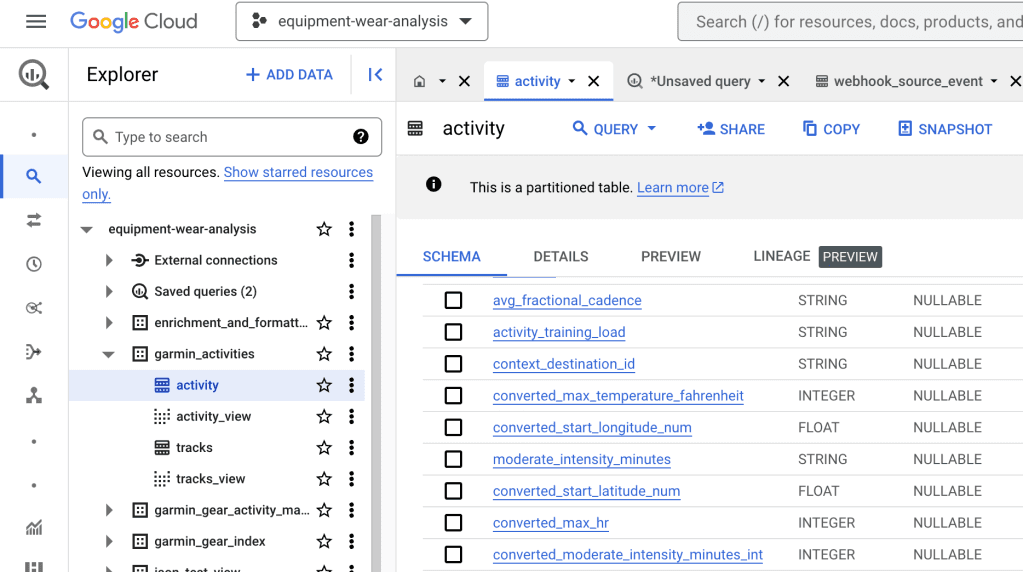Viewport: 1023px width, 572px height.
Task: Close the activity tab
Action: (x=594, y=81)
